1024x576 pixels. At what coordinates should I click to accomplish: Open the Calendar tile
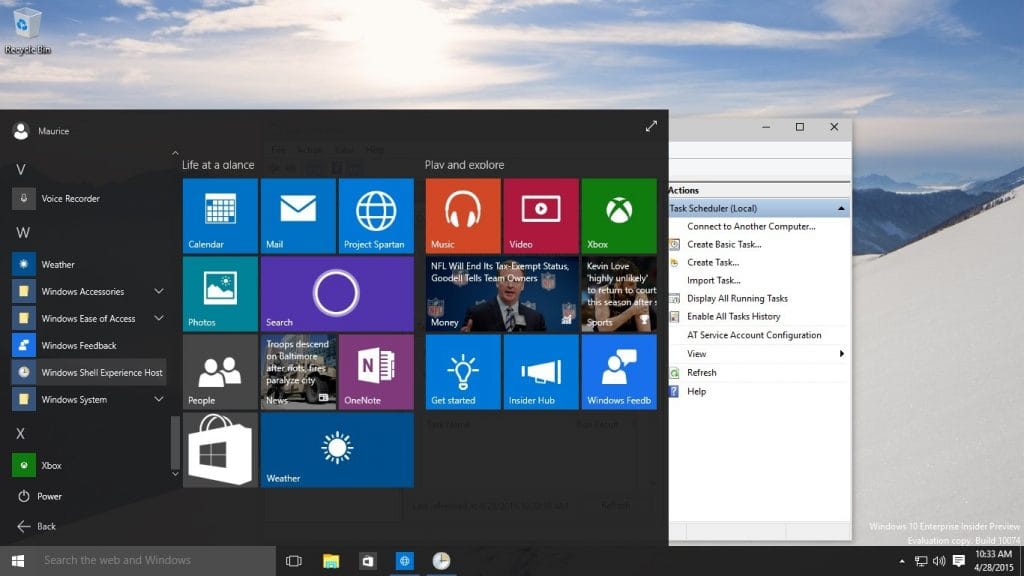click(x=219, y=216)
